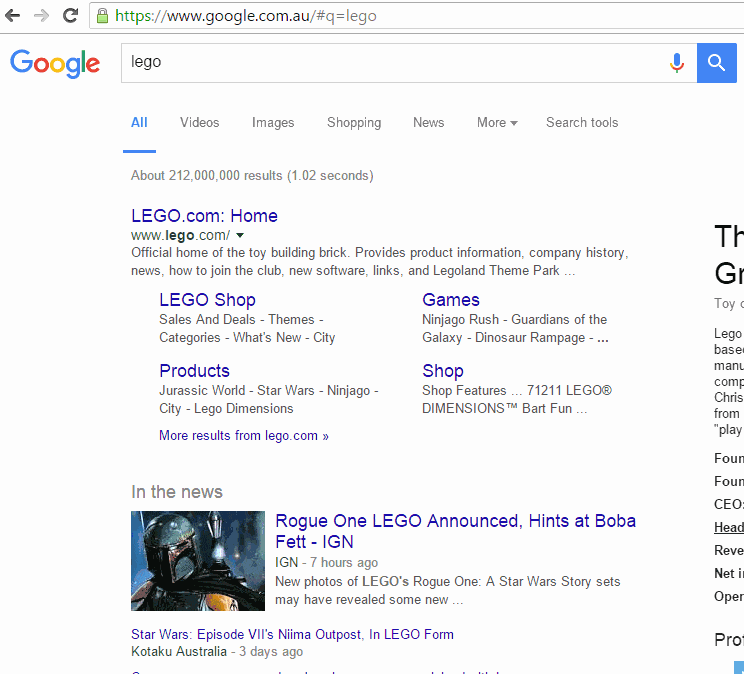Viewport: 744px width, 674px height.
Task: Reload the page with the refresh icon
Action: pos(70,16)
